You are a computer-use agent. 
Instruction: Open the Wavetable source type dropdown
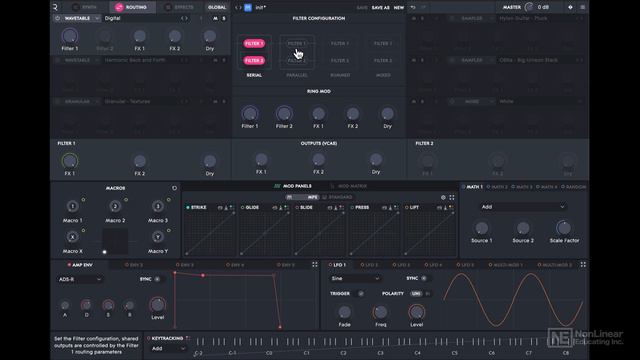point(81,18)
